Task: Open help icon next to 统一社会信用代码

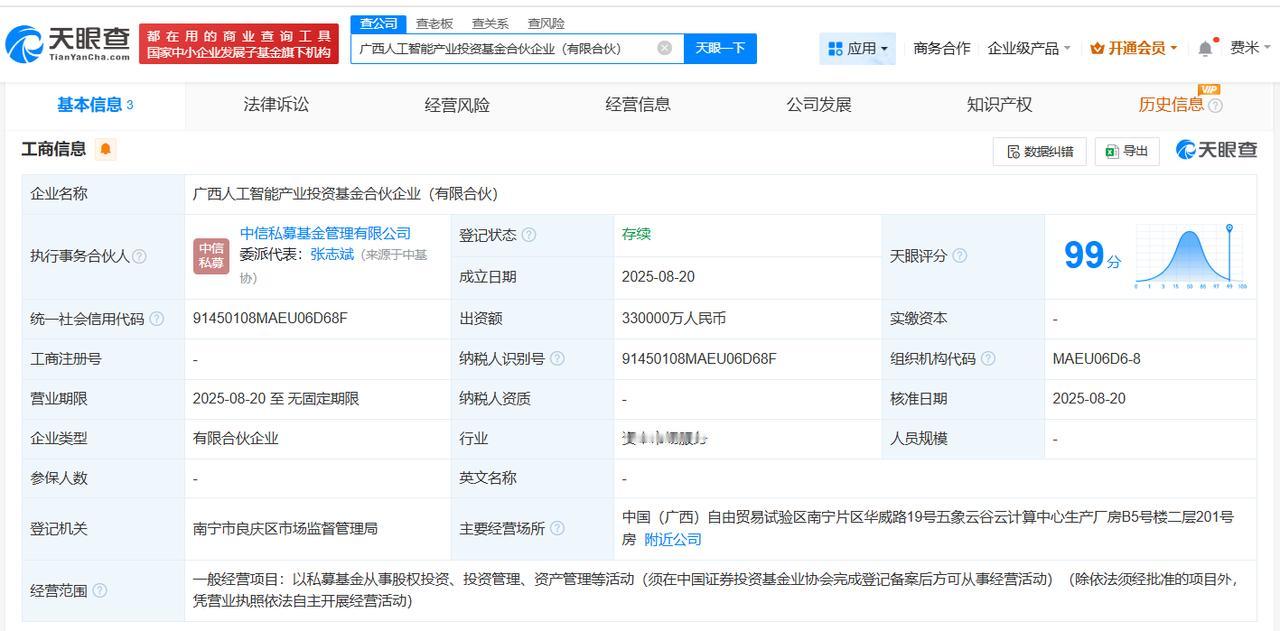Action: (x=156, y=319)
